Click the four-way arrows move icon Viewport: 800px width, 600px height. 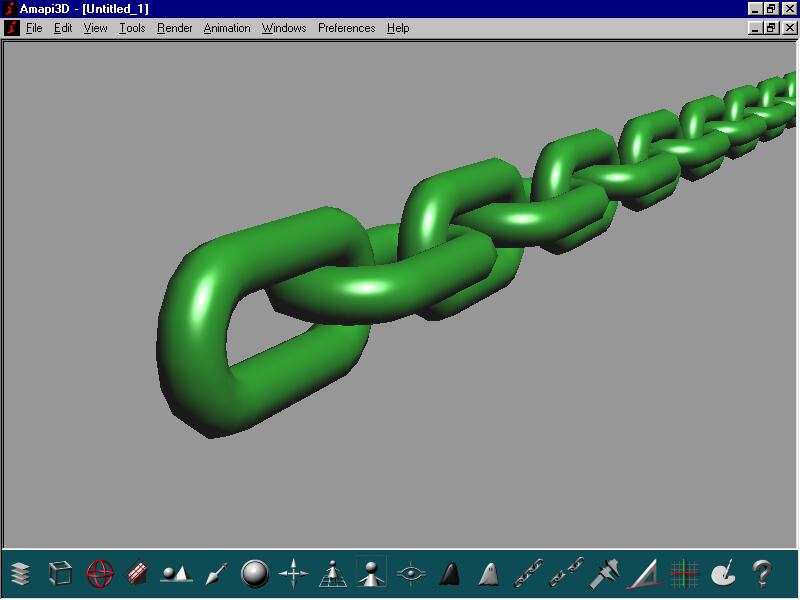tap(293, 573)
